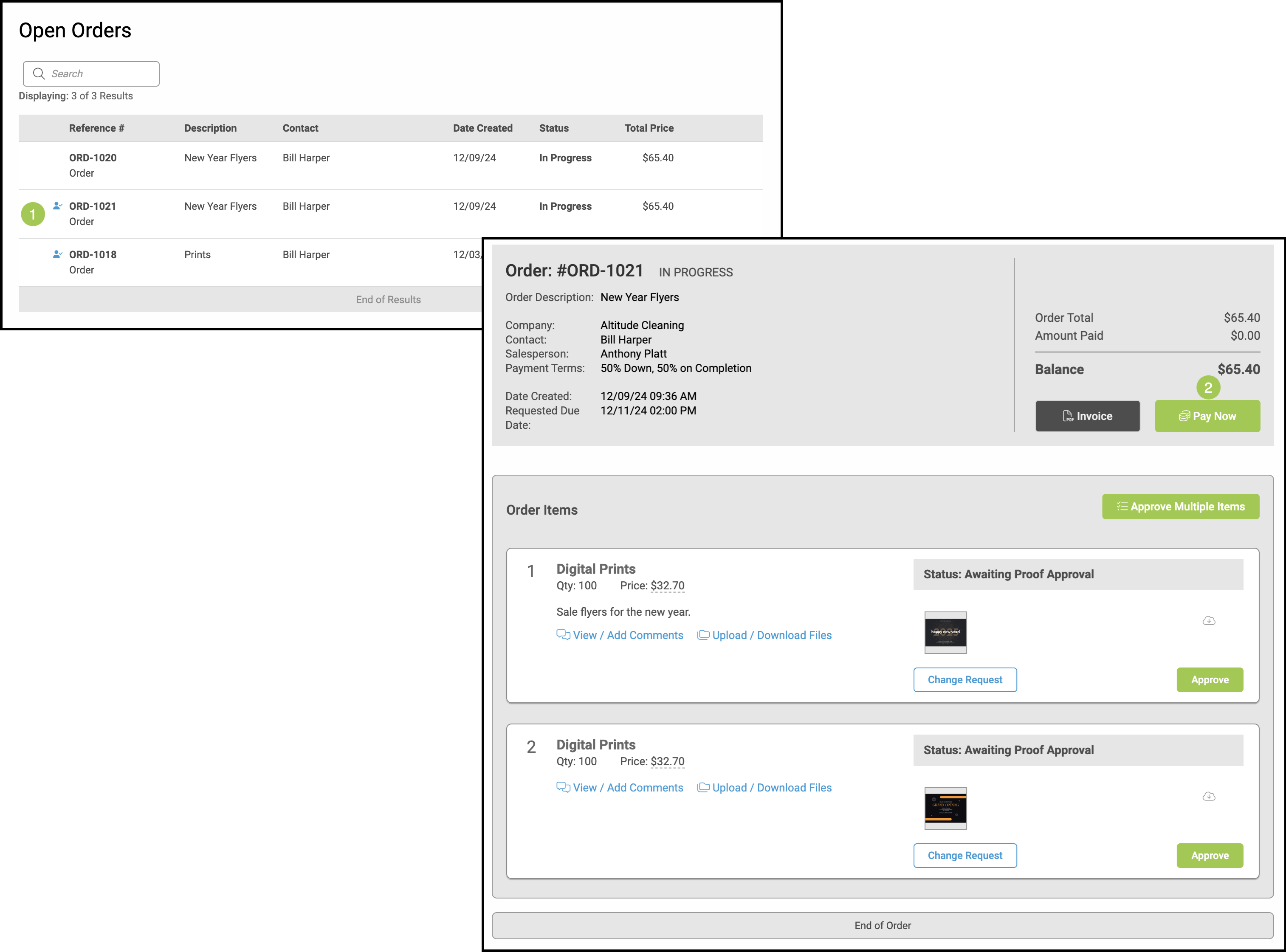The width and height of the screenshot is (1286, 952).
Task: Submit Change Request for item 2
Action: [x=964, y=856]
